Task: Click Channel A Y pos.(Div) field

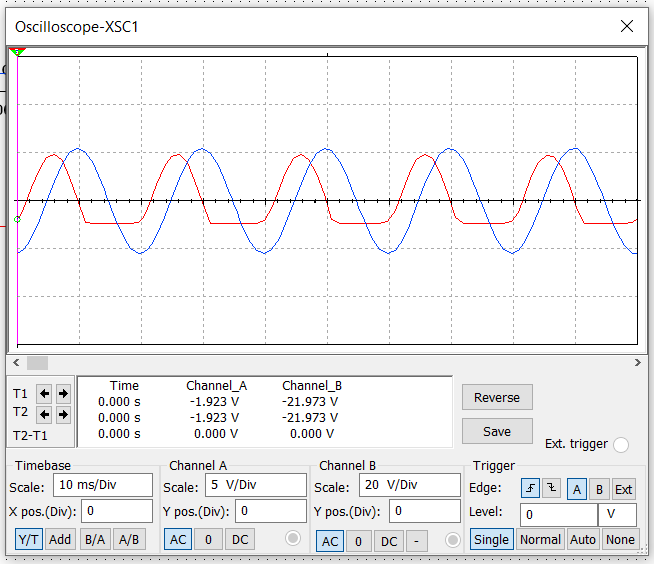Action: [x=271, y=511]
